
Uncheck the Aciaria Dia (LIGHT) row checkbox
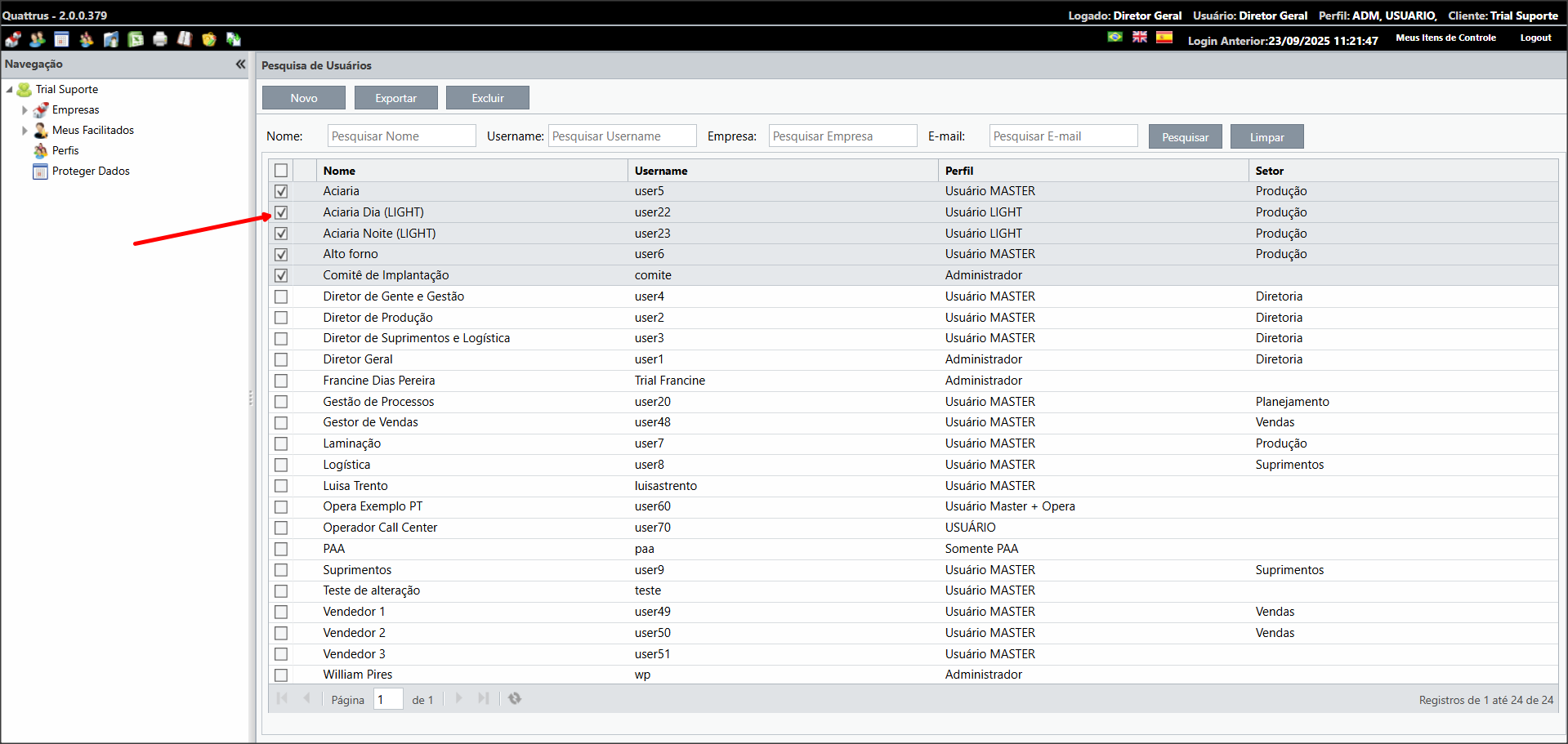[x=281, y=212]
